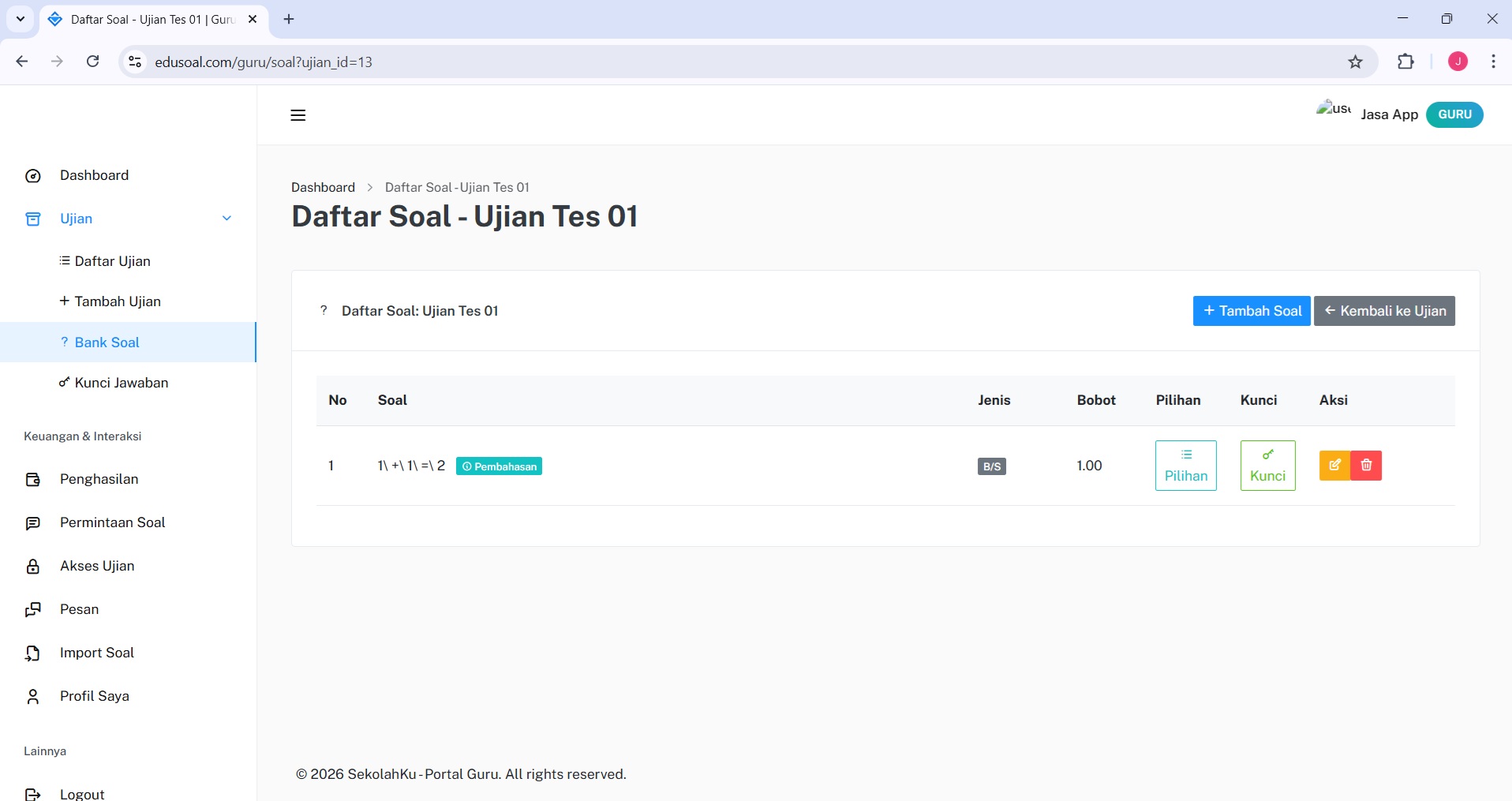Open Penghasilan from sidebar
1512x801 pixels.
pos(99,479)
